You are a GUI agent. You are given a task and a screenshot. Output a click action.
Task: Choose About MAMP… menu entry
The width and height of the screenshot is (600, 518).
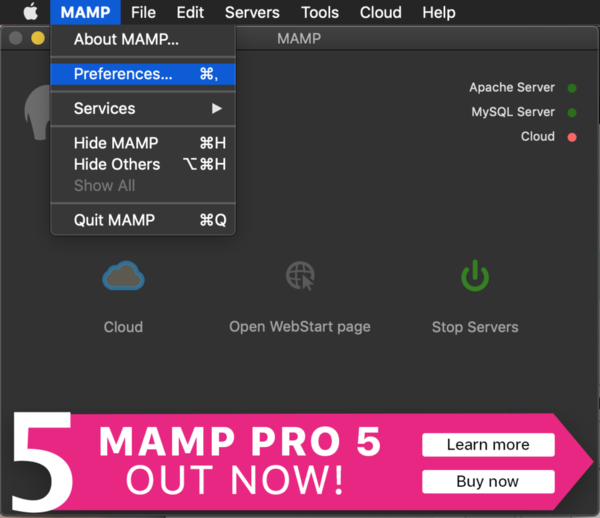point(143,39)
